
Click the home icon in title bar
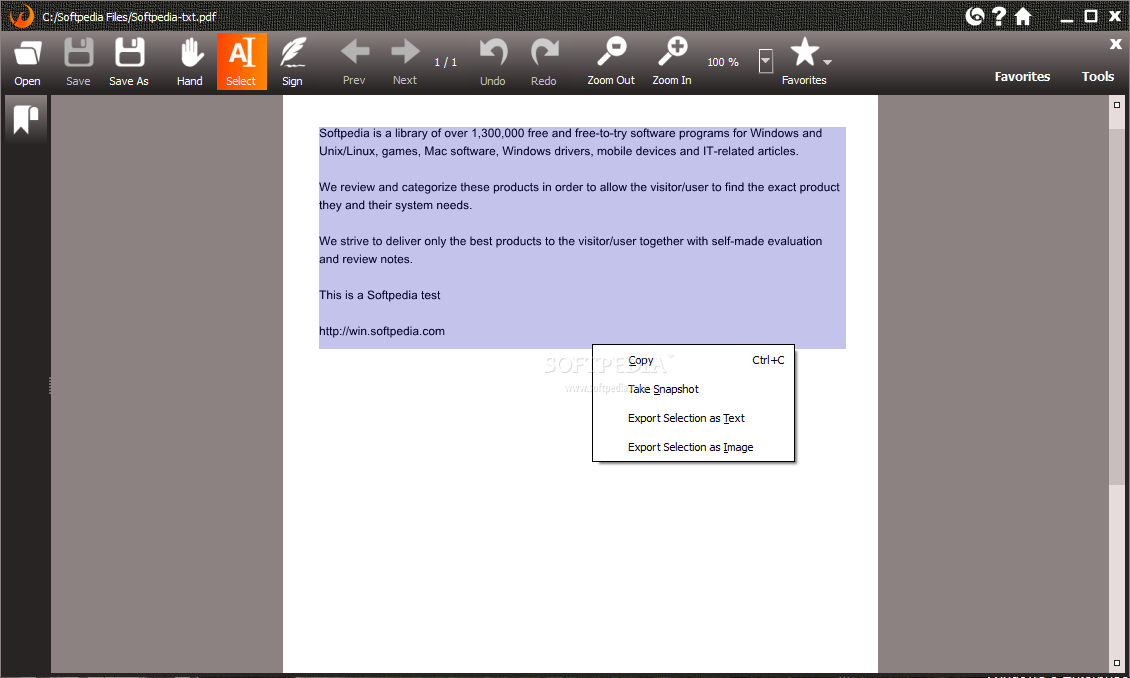tap(1023, 16)
